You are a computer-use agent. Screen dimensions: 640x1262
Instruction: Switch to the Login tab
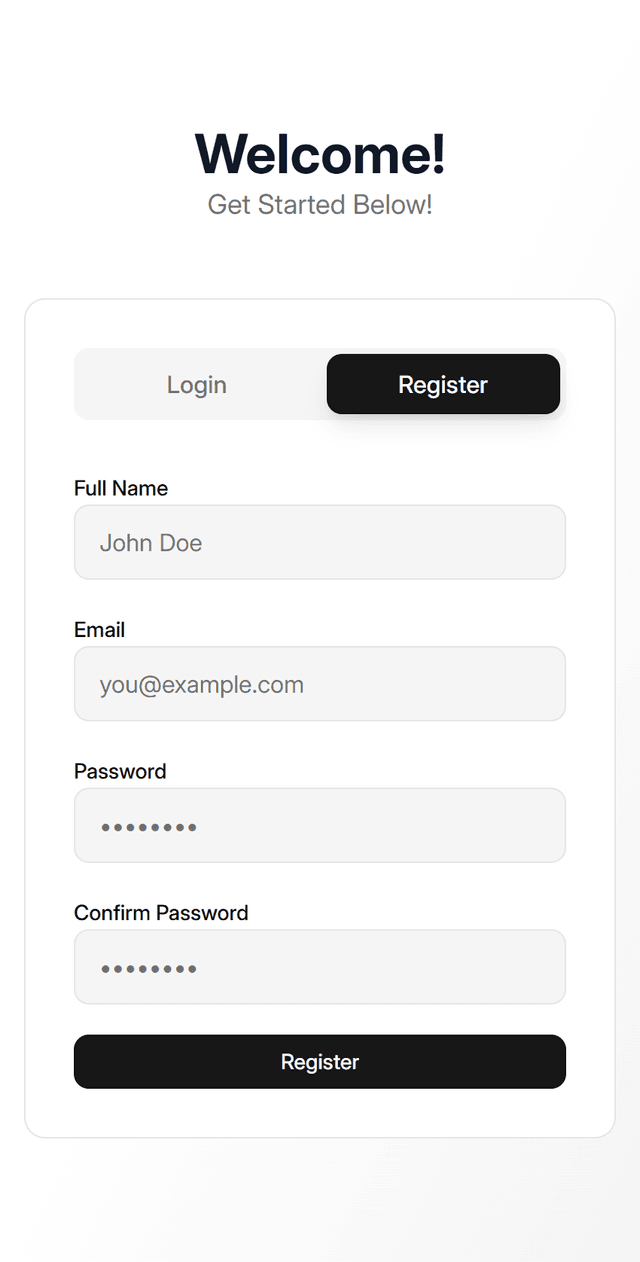(x=197, y=385)
